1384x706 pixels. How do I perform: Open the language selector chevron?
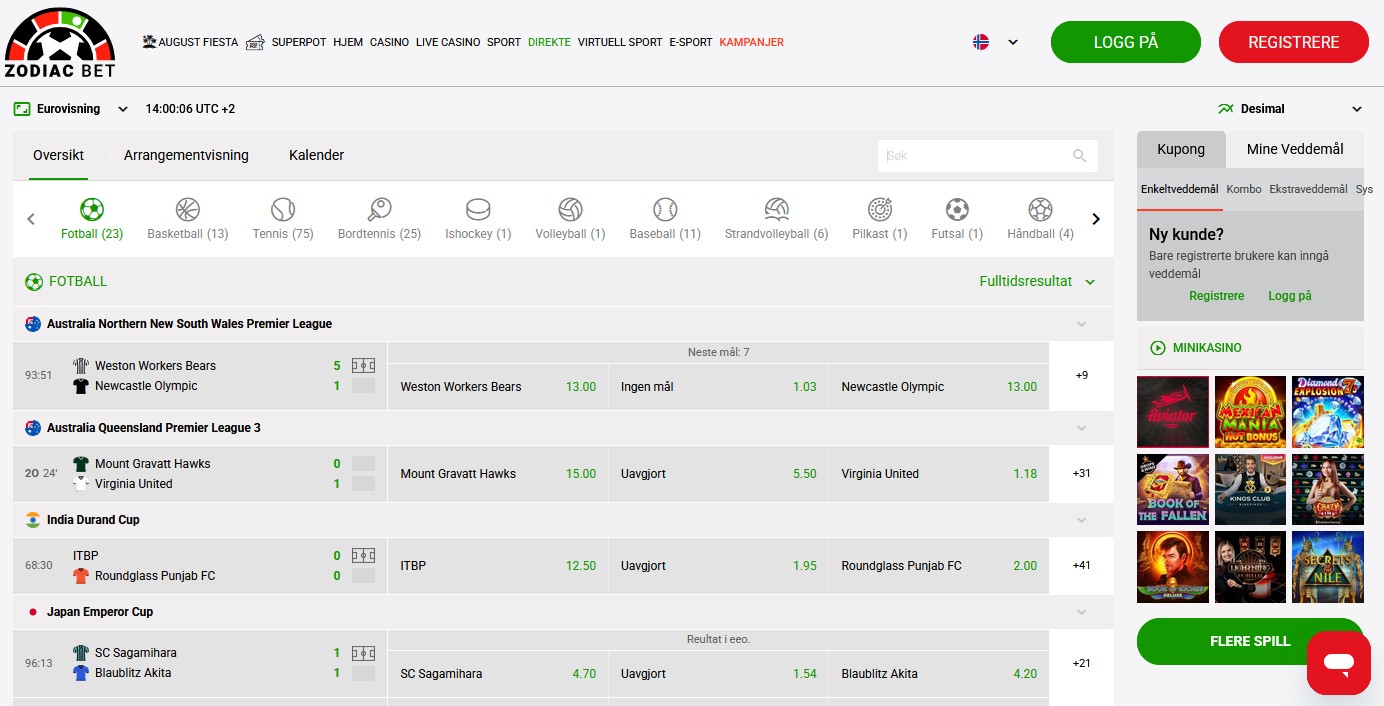(x=1013, y=42)
